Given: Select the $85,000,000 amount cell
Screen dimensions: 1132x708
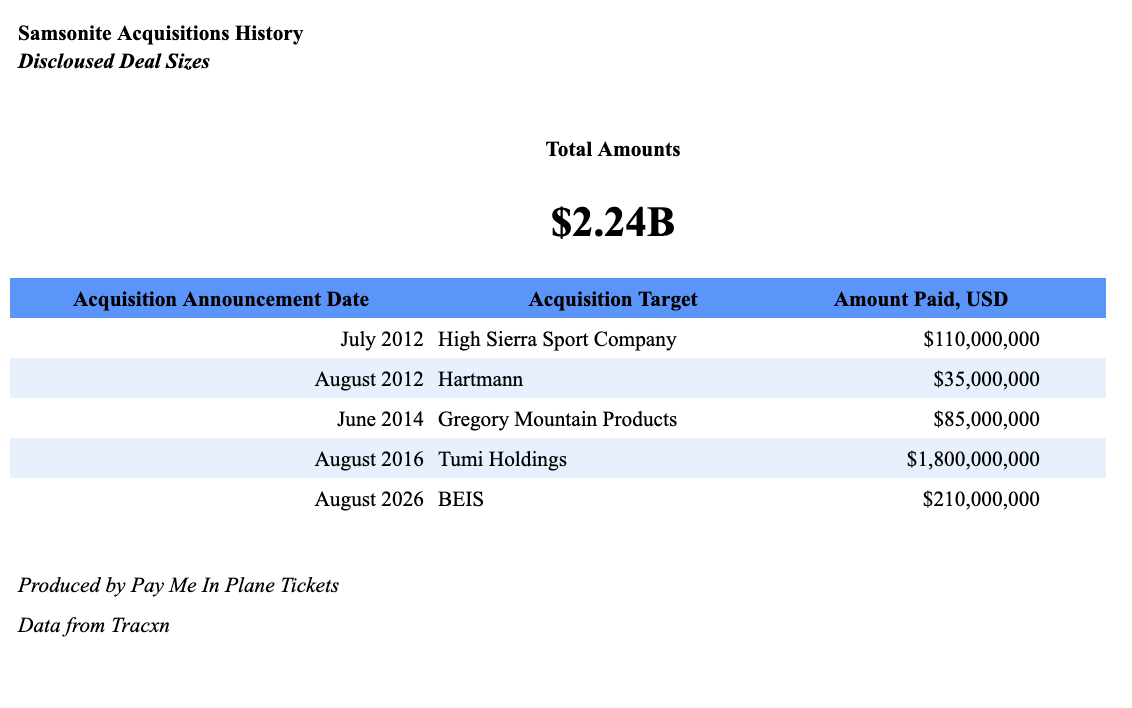Looking at the screenshot, I should (986, 419).
